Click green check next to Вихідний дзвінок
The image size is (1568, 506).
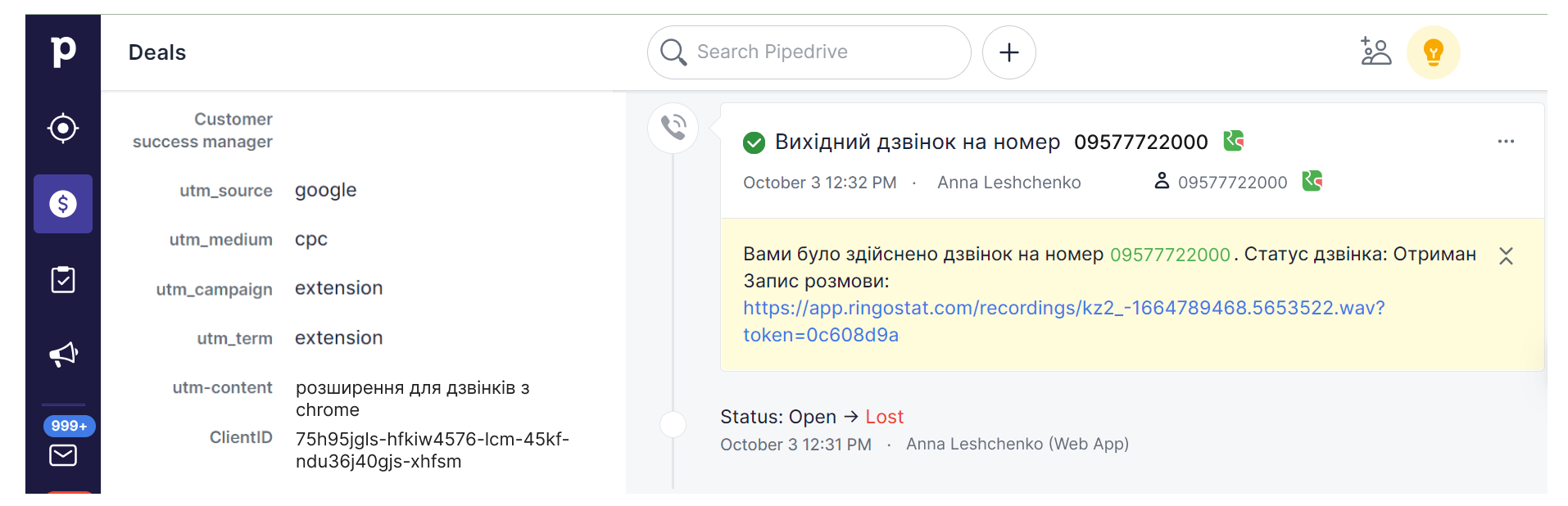(x=754, y=142)
